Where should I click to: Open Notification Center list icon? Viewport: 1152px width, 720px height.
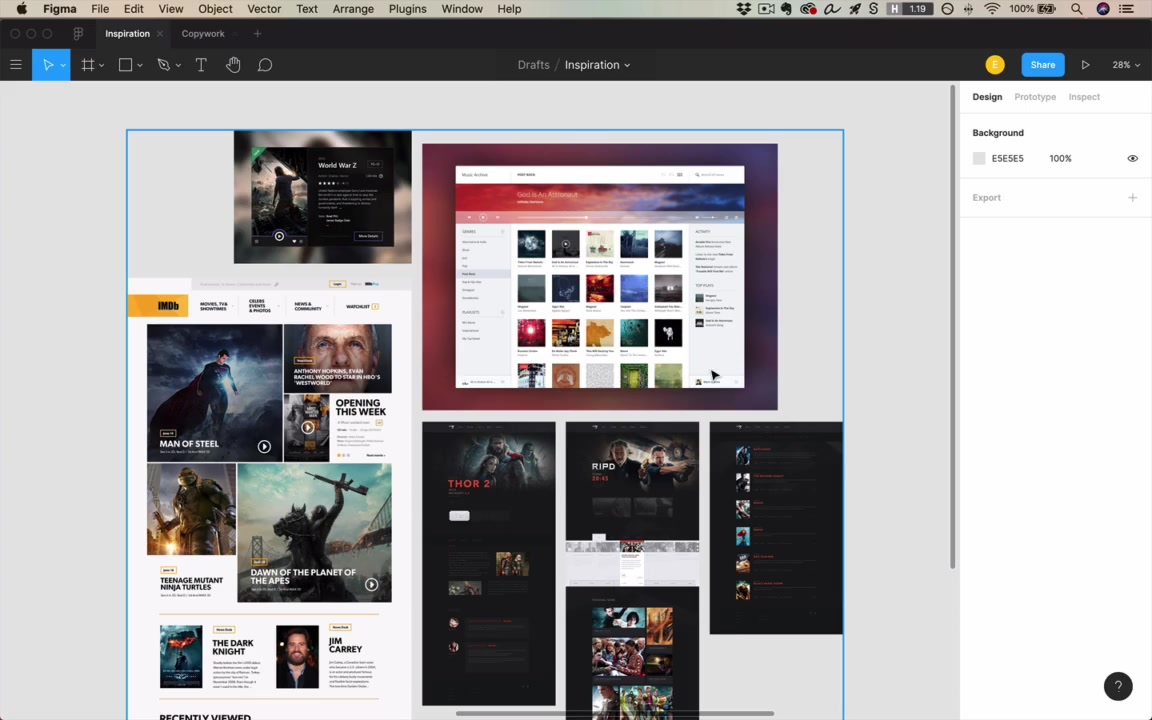click(x=1126, y=9)
